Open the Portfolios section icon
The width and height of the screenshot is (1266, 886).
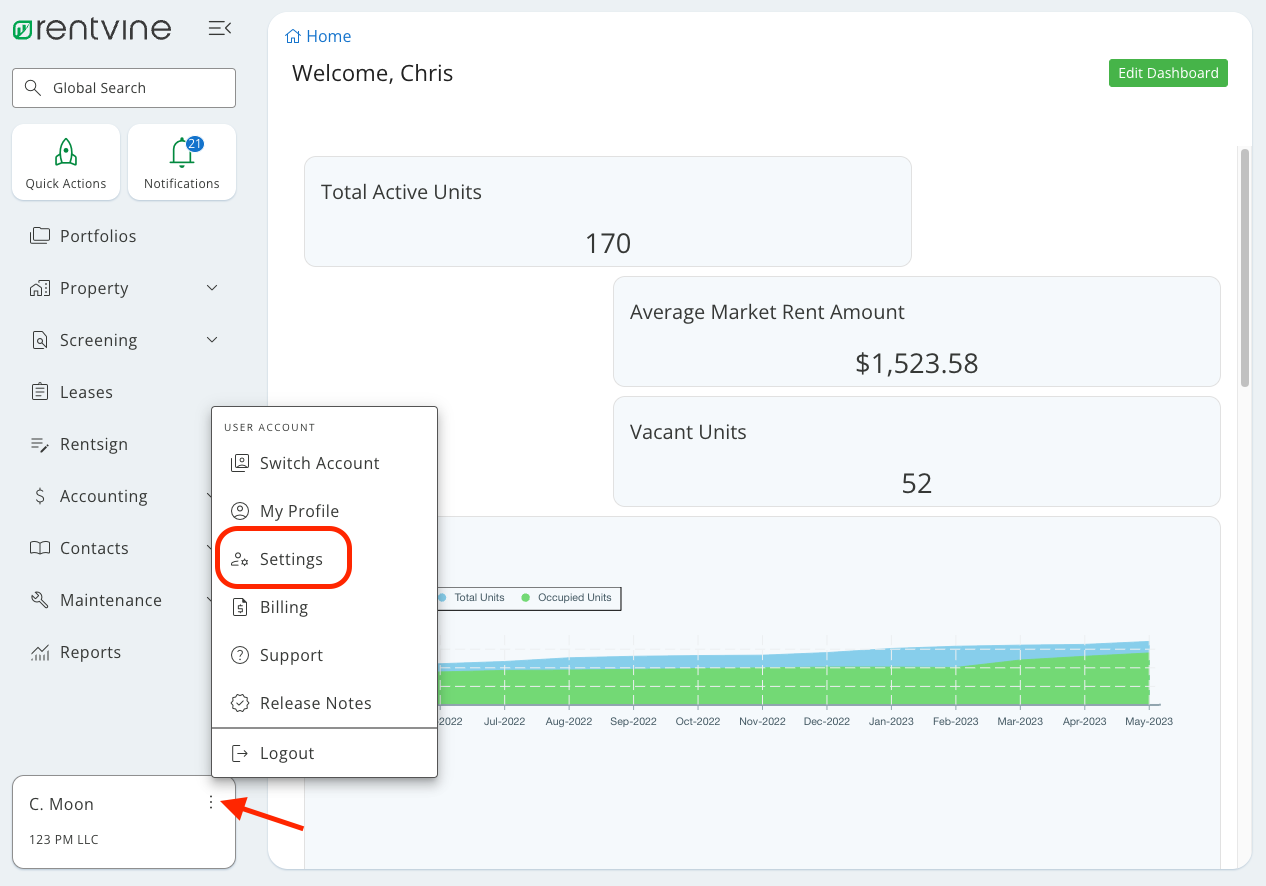coord(38,236)
